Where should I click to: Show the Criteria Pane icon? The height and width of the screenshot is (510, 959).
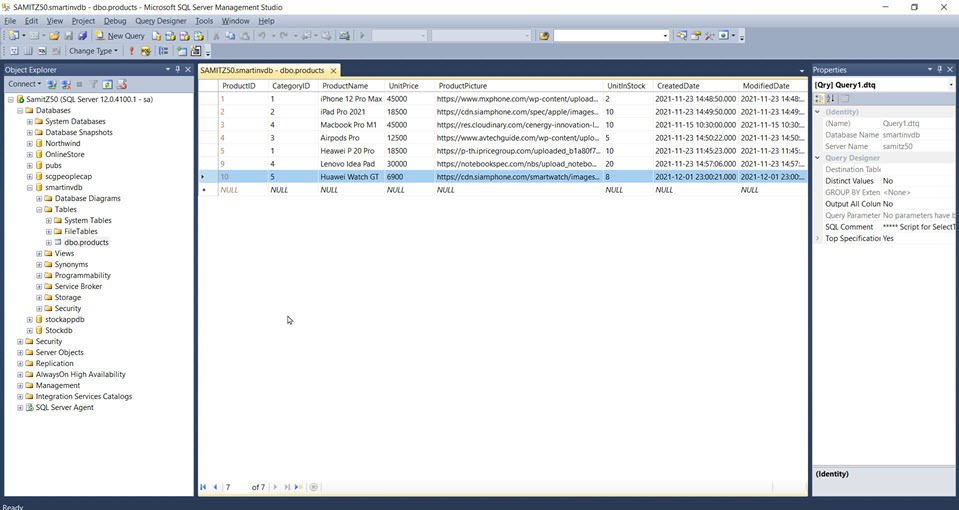click(x=28, y=51)
